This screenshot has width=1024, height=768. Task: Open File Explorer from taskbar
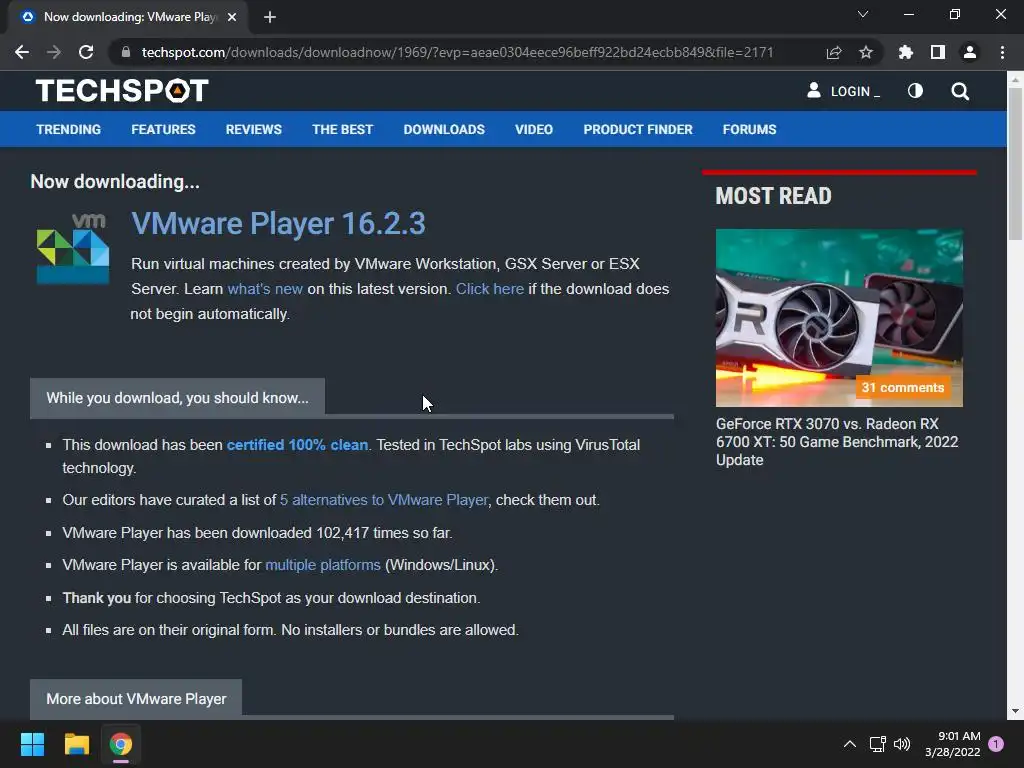[x=76, y=744]
